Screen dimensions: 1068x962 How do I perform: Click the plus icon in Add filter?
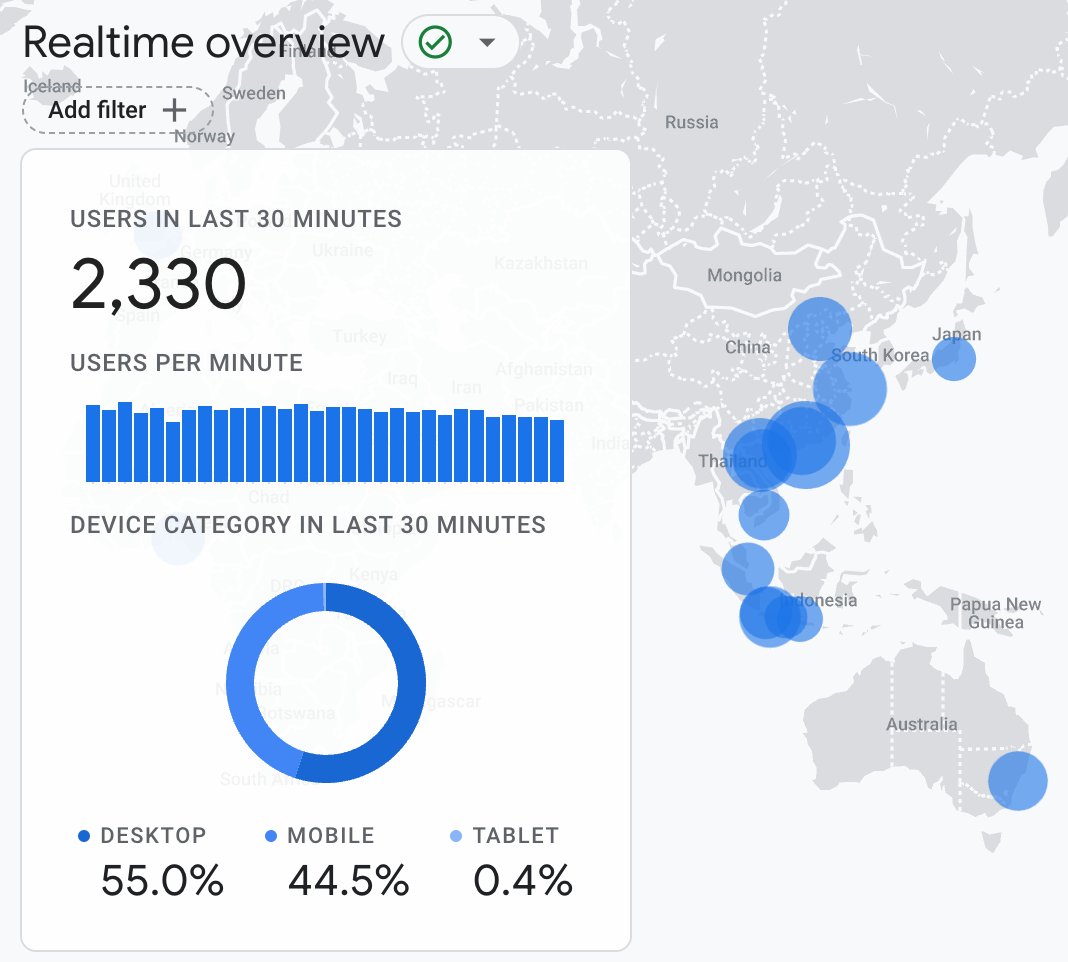(174, 110)
